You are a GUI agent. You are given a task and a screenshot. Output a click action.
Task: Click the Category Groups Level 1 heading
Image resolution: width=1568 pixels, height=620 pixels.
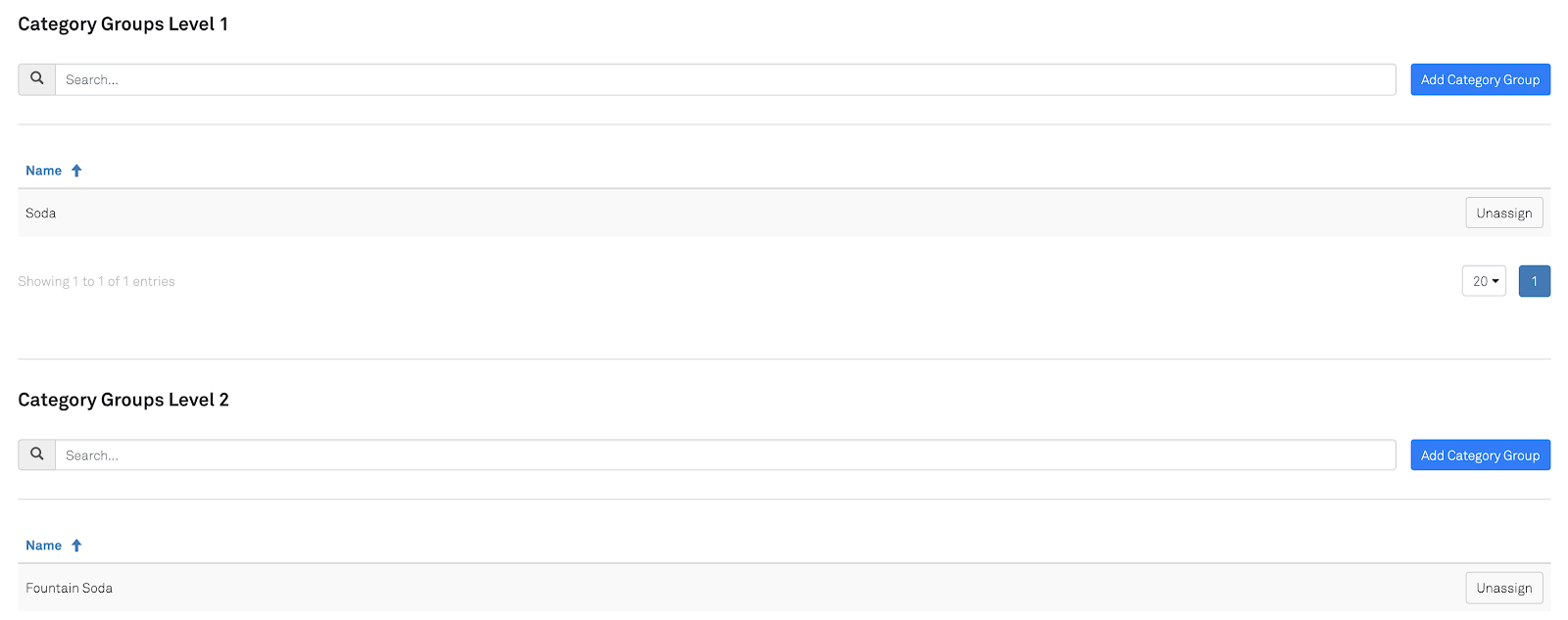click(x=122, y=24)
